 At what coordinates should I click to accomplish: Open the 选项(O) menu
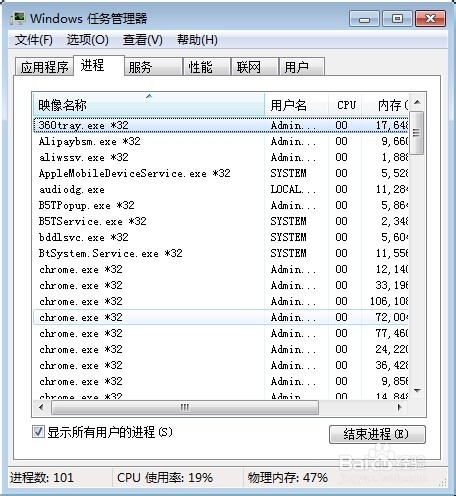[88, 40]
